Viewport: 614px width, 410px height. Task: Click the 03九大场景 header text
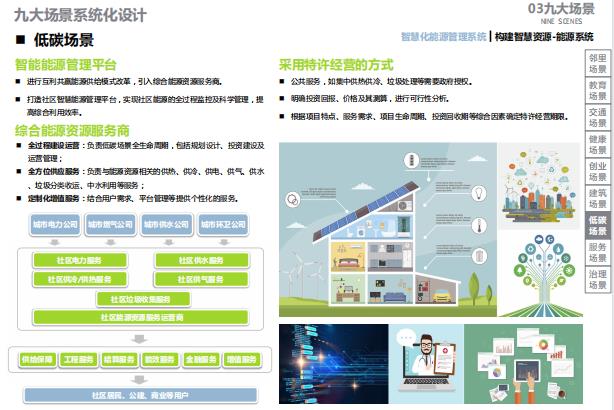click(x=561, y=9)
